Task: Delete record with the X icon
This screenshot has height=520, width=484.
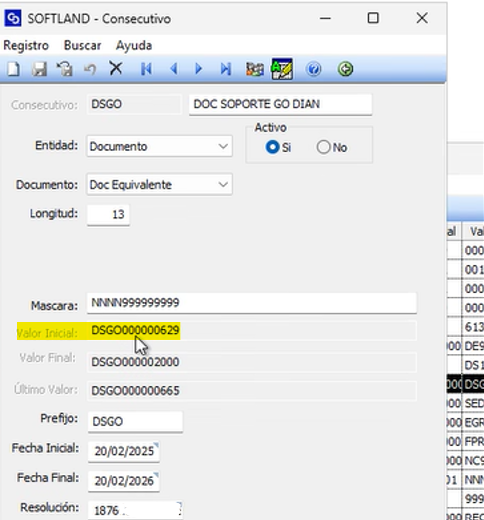Action: [116, 69]
